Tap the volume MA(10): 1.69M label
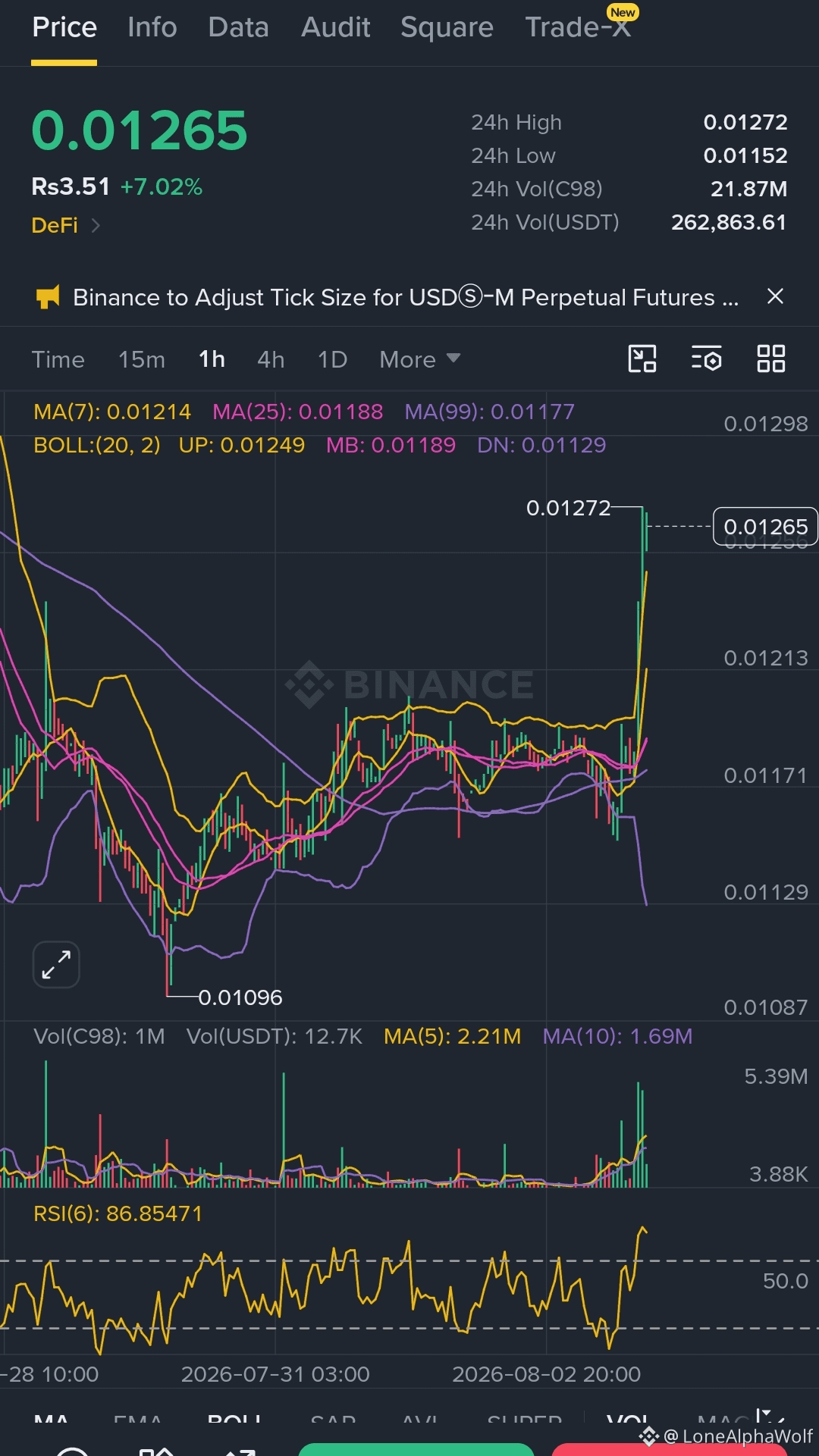This screenshot has width=819, height=1456. point(617,1036)
